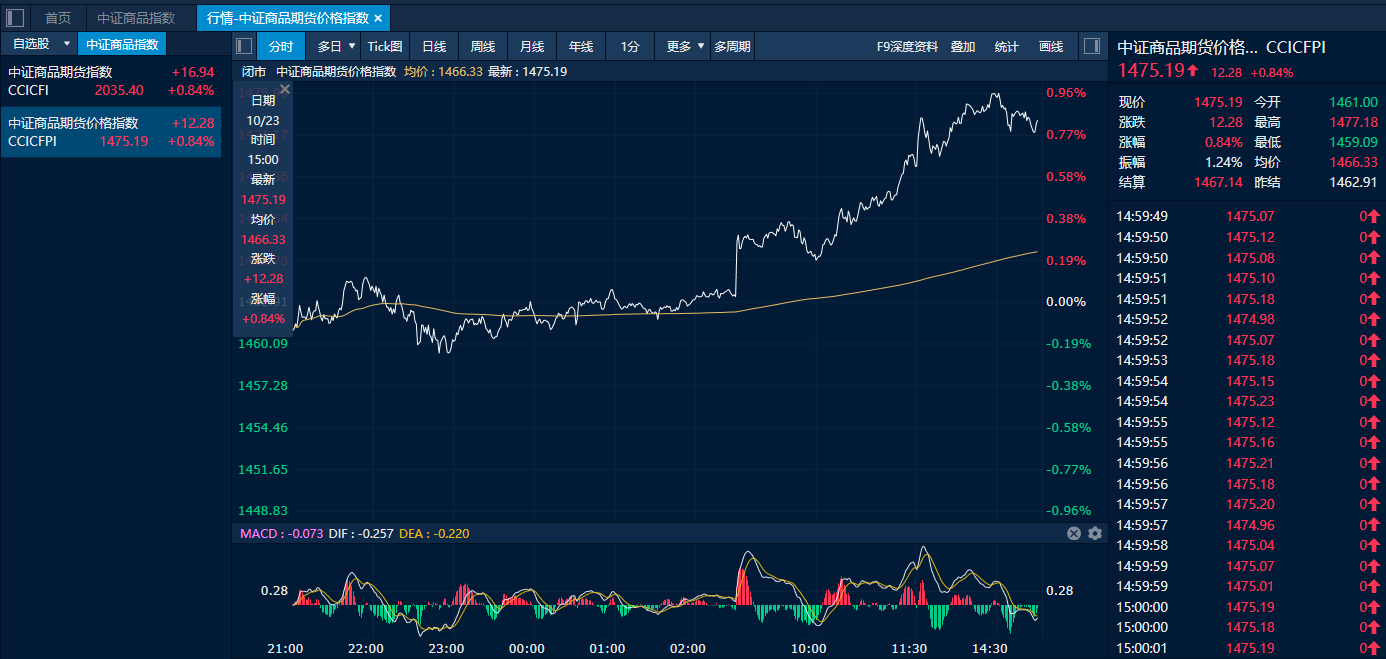Select CCICFI 中证商品期货指数 in watchlist
This screenshot has width=1386, height=659.
110,81
